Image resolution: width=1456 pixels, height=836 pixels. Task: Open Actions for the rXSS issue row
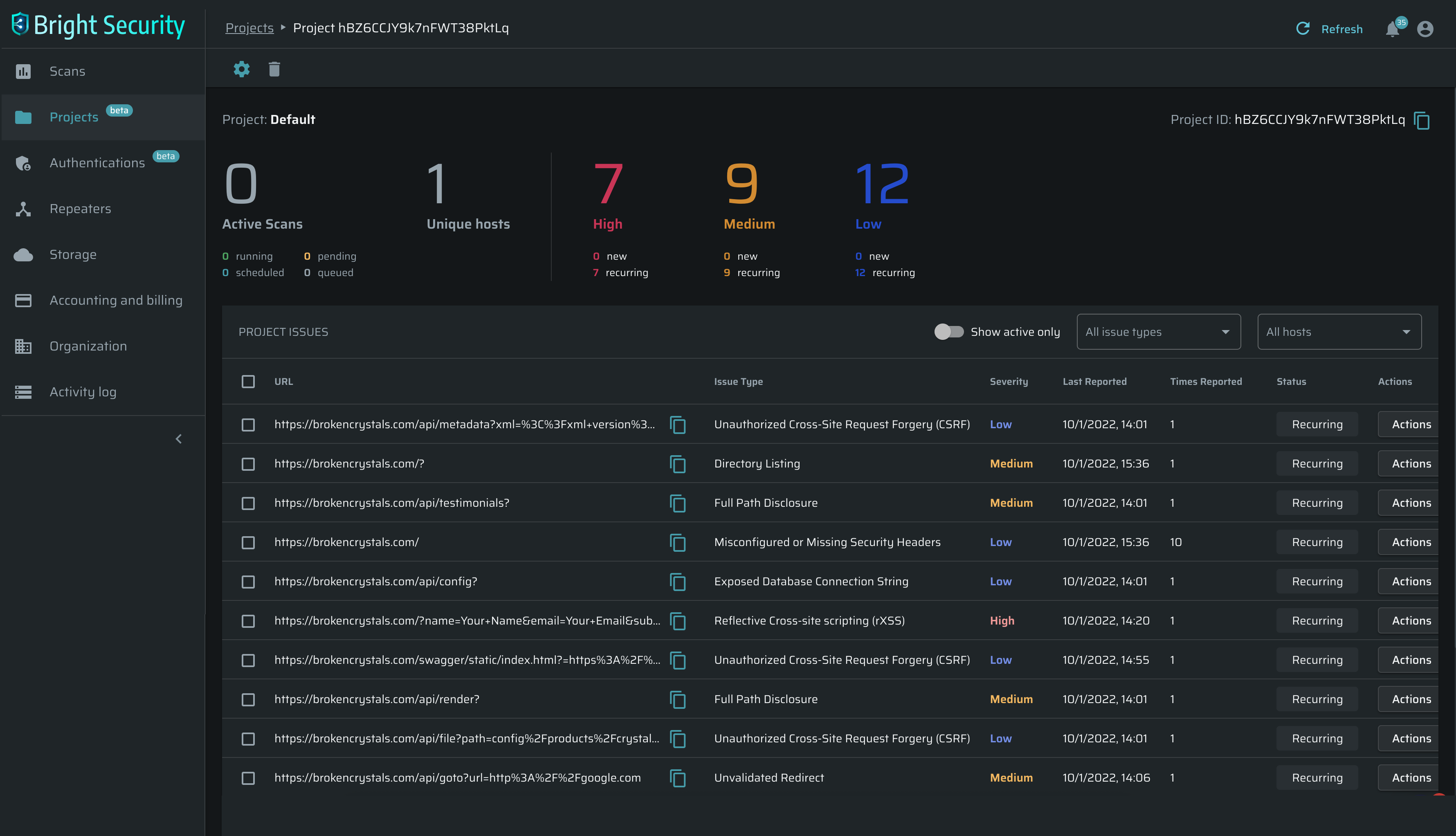(x=1411, y=621)
